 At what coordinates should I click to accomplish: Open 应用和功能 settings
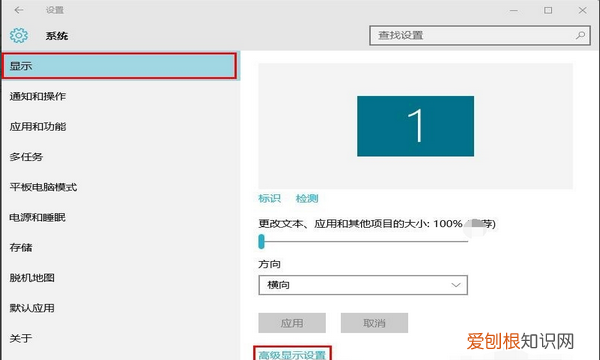click(38, 127)
